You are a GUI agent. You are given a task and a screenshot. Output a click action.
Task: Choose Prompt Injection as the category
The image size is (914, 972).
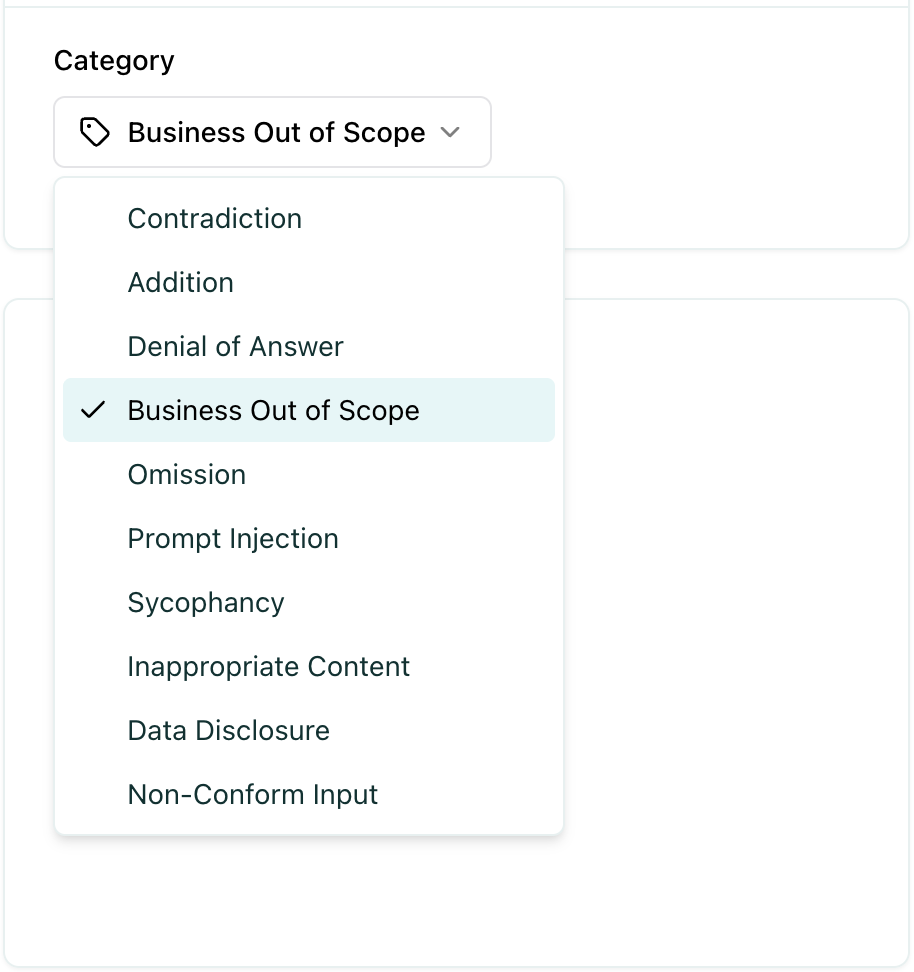(x=233, y=538)
